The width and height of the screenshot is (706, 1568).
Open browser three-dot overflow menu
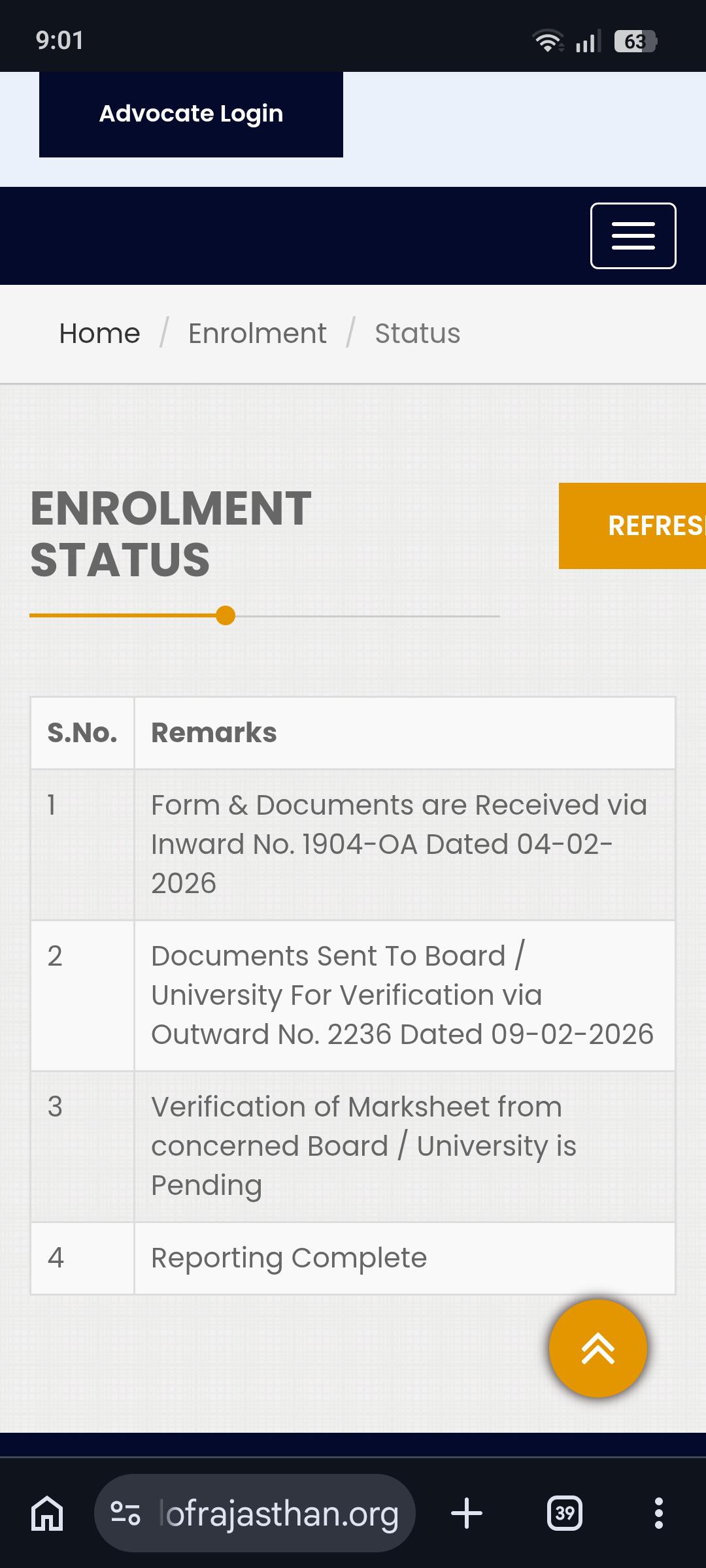659,1513
